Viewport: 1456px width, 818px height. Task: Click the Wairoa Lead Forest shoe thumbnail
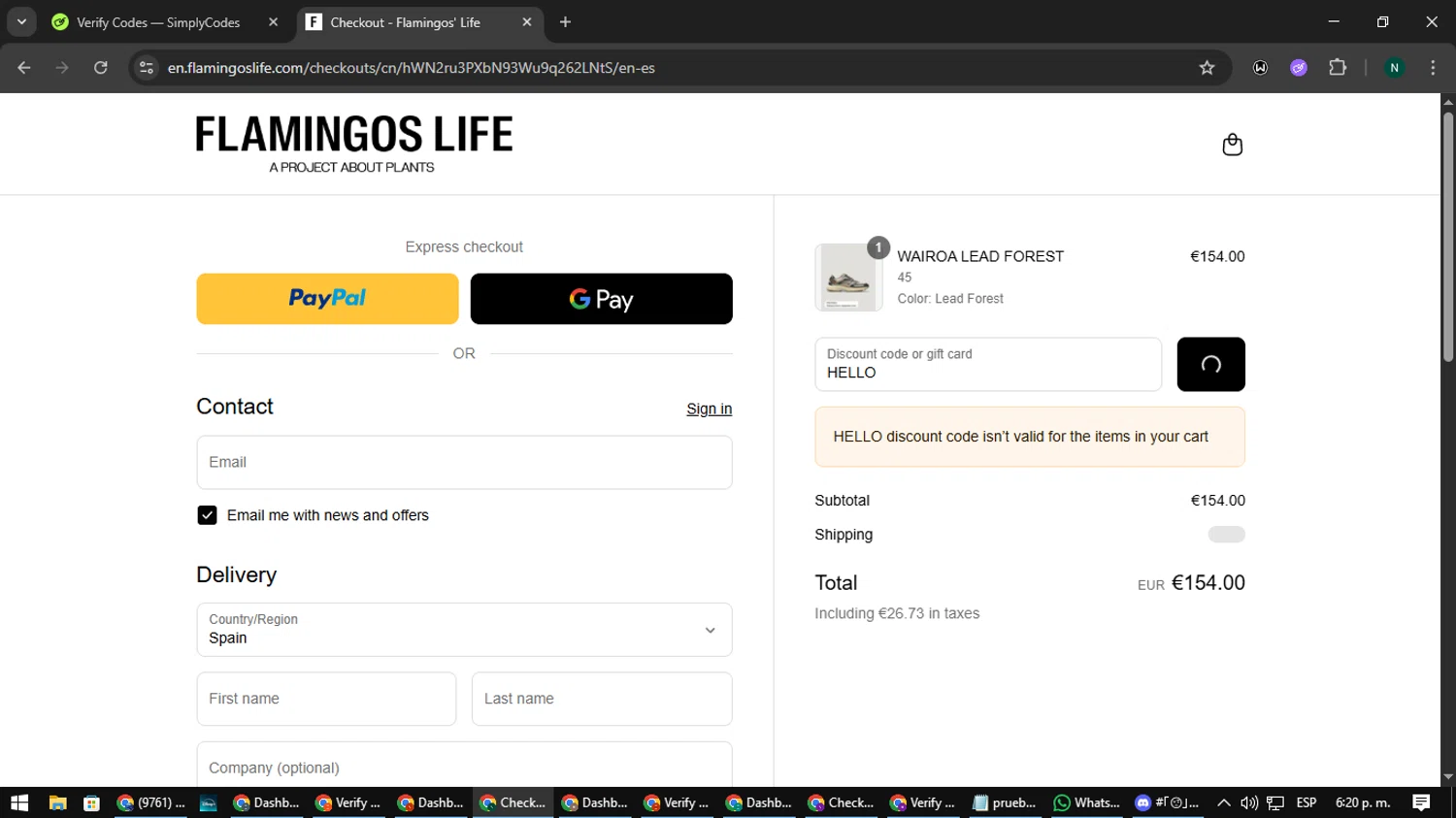pos(848,278)
